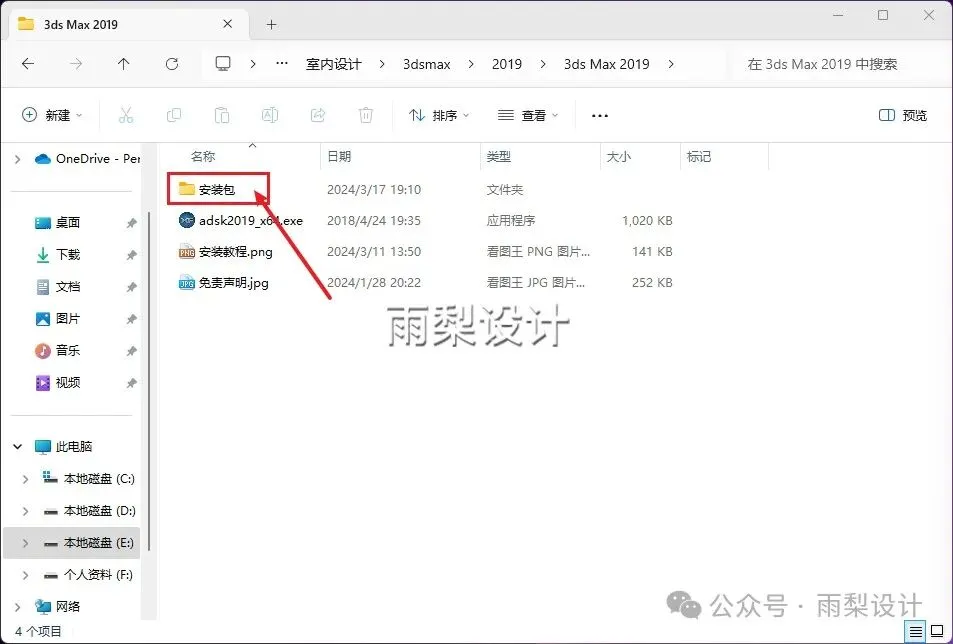Open the 排序 sort dropdown
The image size is (953, 644).
pyautogui.click(x=439, y=115)
